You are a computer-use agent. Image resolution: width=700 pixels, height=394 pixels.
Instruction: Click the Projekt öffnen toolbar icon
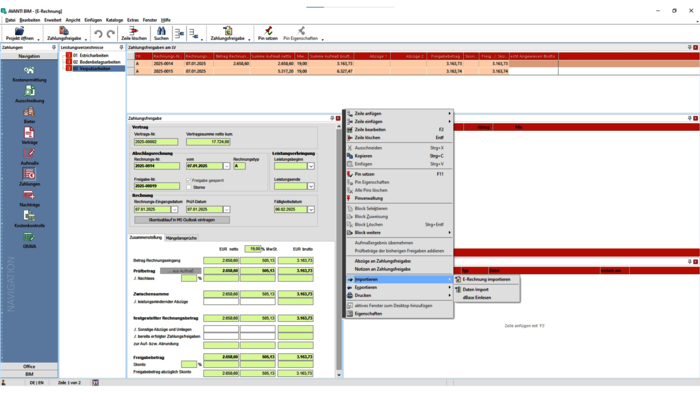pos(19,31)
